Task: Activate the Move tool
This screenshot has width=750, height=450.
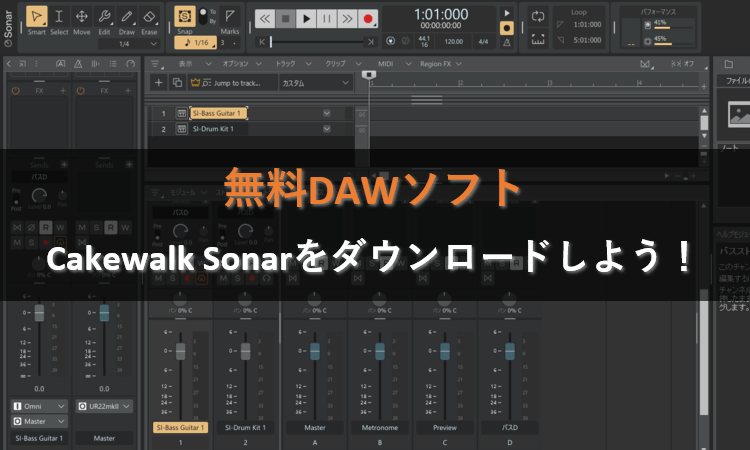Action: (81, 17)
